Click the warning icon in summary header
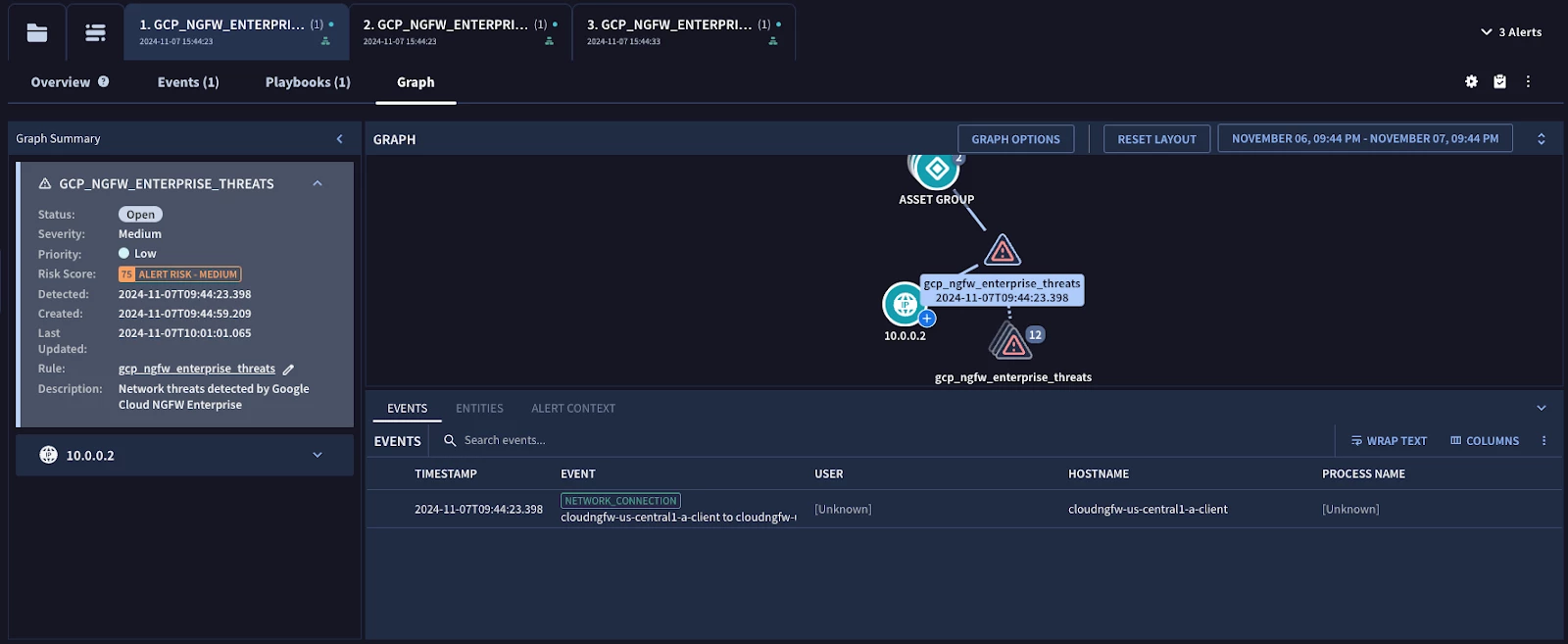1568x644 pixels. tap(45, 184)
